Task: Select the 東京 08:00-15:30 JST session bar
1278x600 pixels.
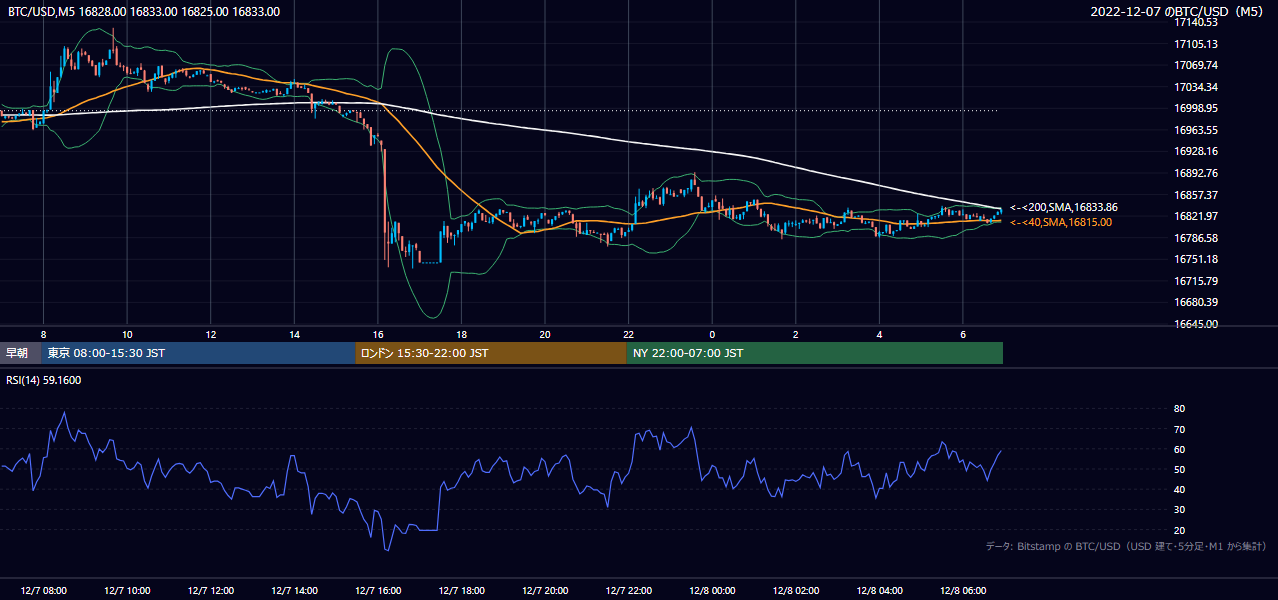Action: [x=198, y=353]
